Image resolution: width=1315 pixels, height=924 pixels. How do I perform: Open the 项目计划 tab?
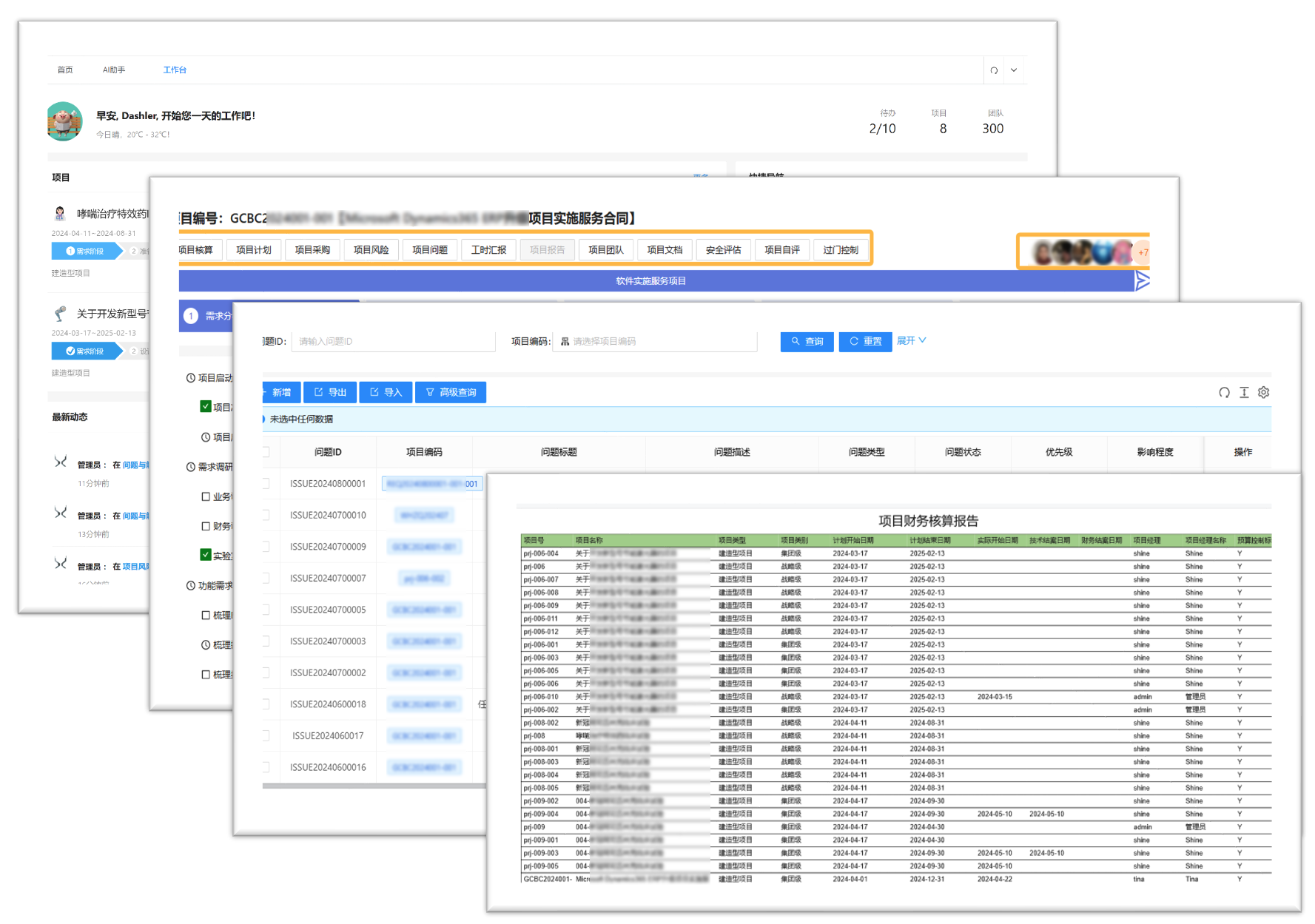pyautogui.click(x=254, y=250)
